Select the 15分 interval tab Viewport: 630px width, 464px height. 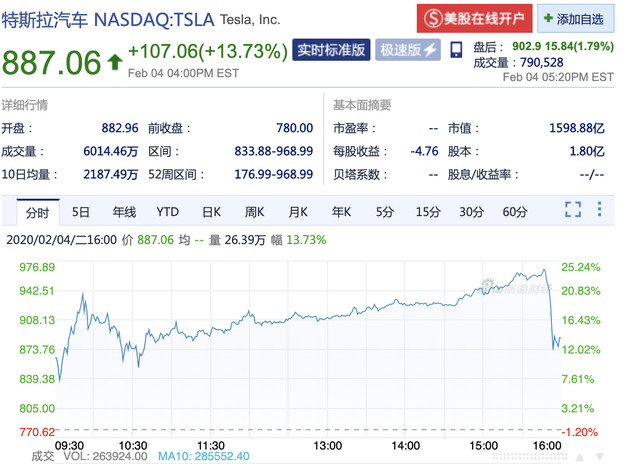click(x=428, y=211)
